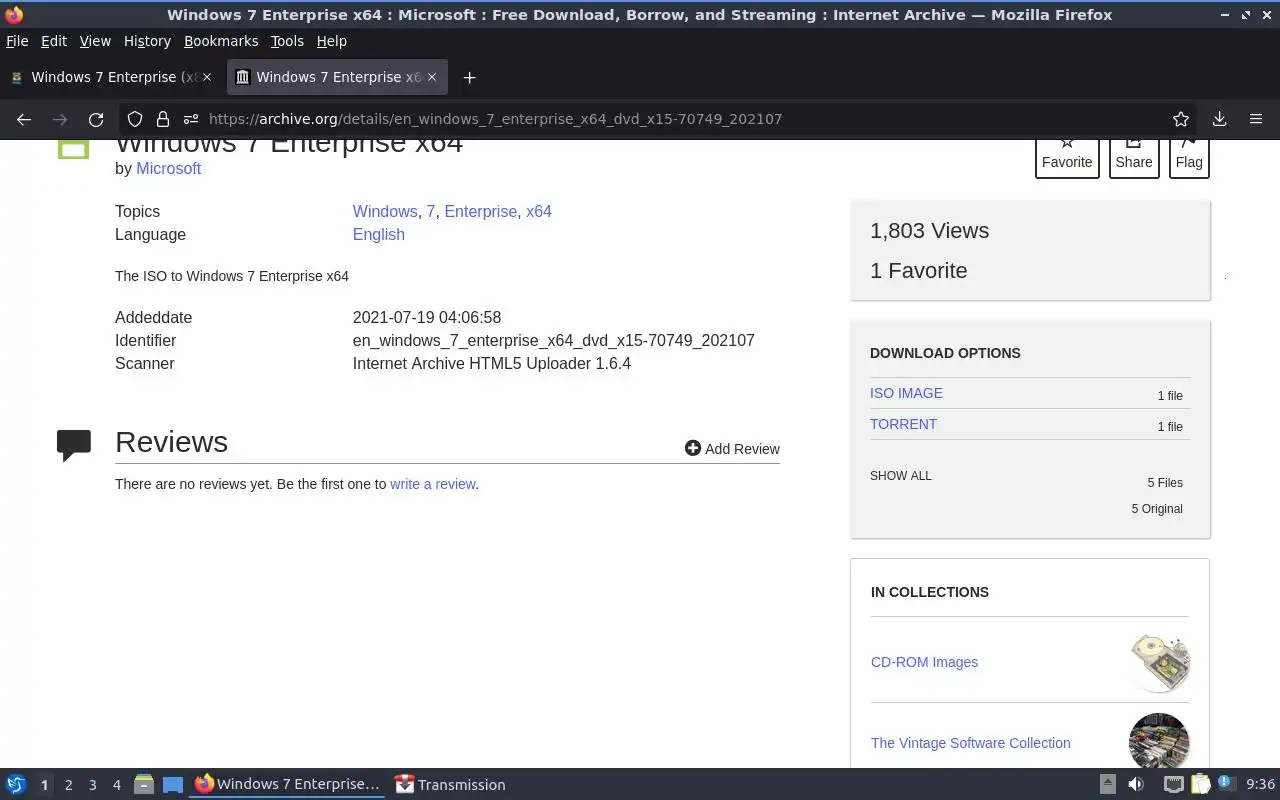Open the file manager from the taskbar
1280x800 pixels.
pyautogui.click(x=144, y=785)
